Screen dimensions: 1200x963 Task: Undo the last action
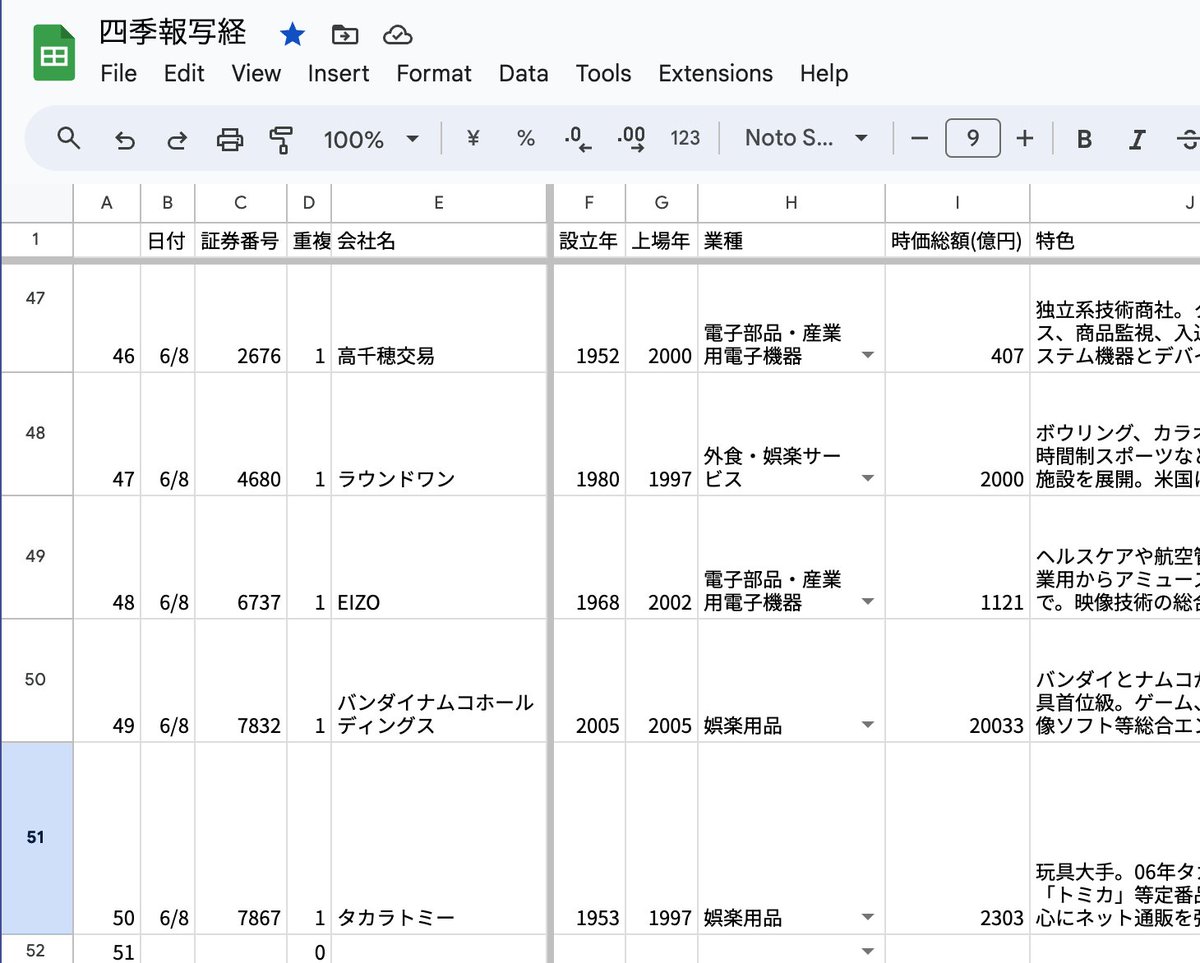124,138
